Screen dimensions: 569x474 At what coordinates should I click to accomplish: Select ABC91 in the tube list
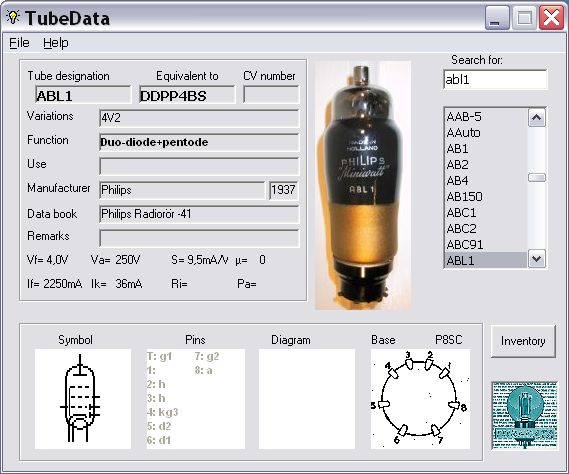click(x=486, y=244)
